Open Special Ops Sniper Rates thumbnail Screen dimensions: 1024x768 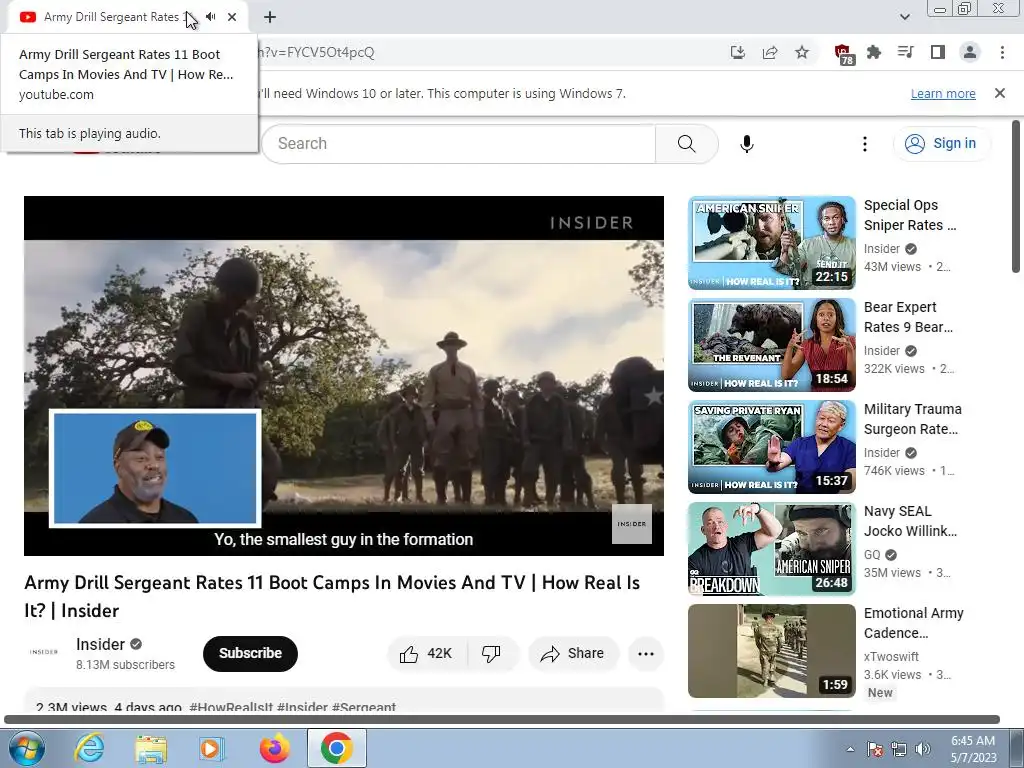(771, 242)
